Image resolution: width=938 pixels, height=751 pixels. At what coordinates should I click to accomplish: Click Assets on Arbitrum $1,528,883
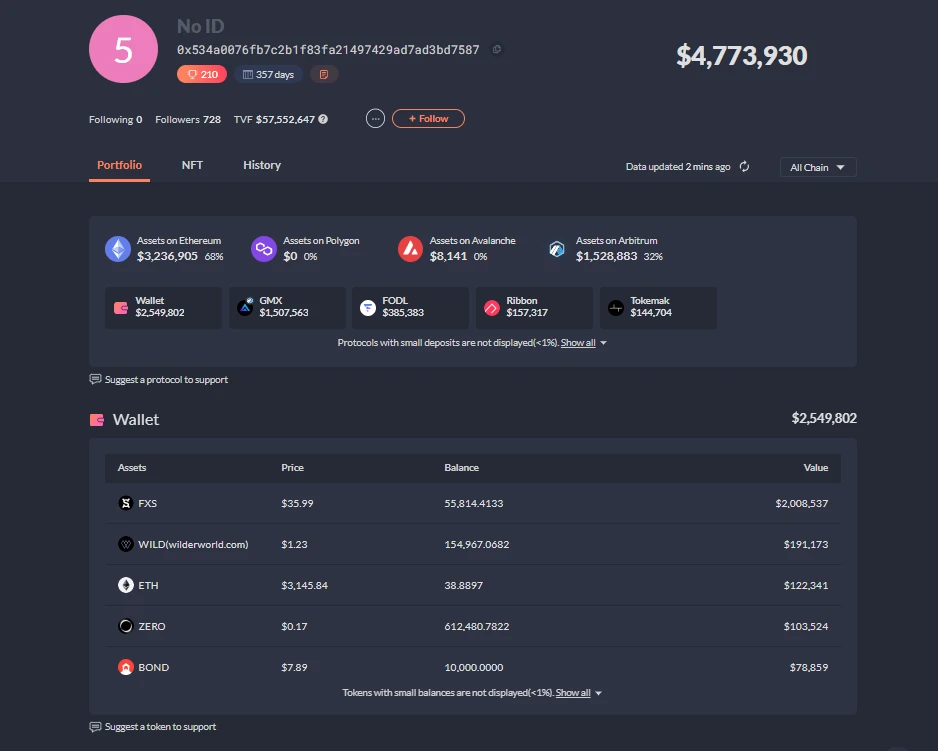point(607,256)
